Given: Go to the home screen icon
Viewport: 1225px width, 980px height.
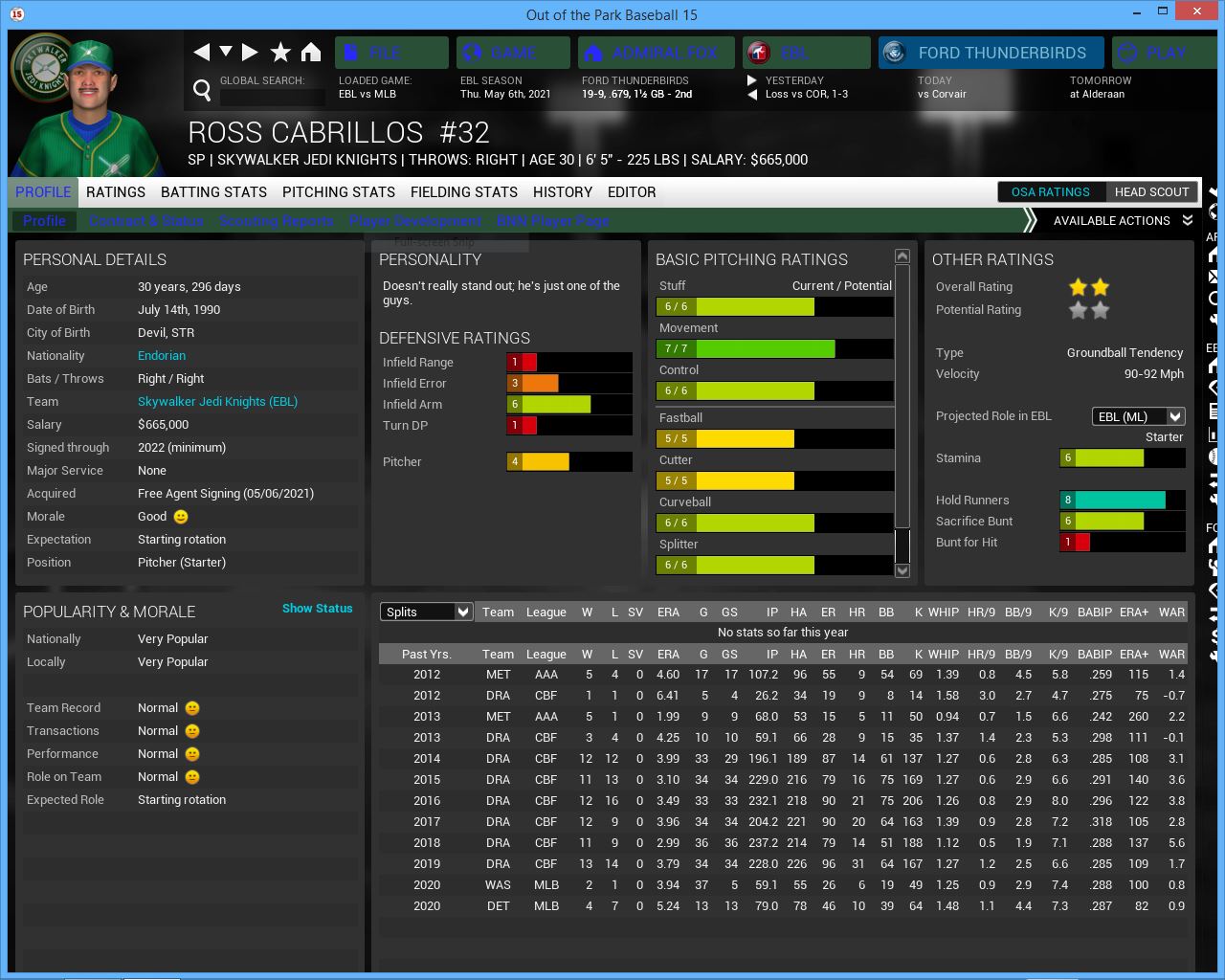Looking at the screenshot, I should point(311,53).
